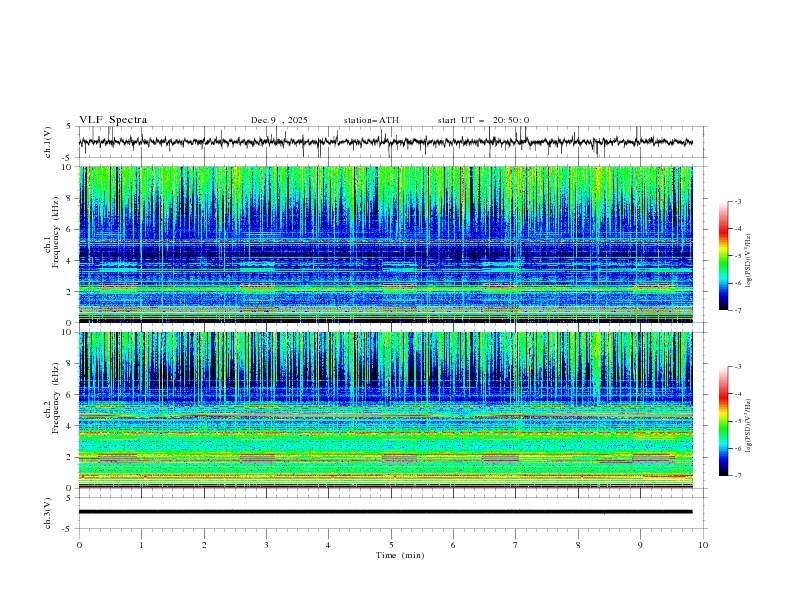Click the ch.3(V) amplitude axis label
Image resolution: width=792 pixels, height=612 pixels.
(x=48, y=511)
